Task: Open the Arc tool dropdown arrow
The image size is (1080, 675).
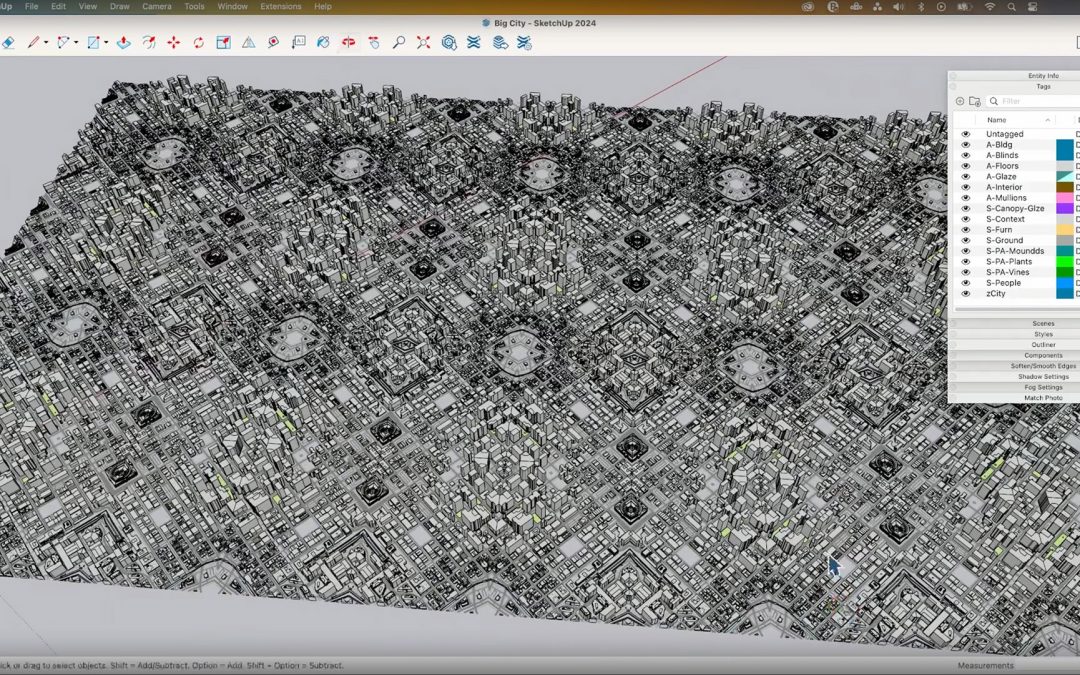Action: coord(76,43)
